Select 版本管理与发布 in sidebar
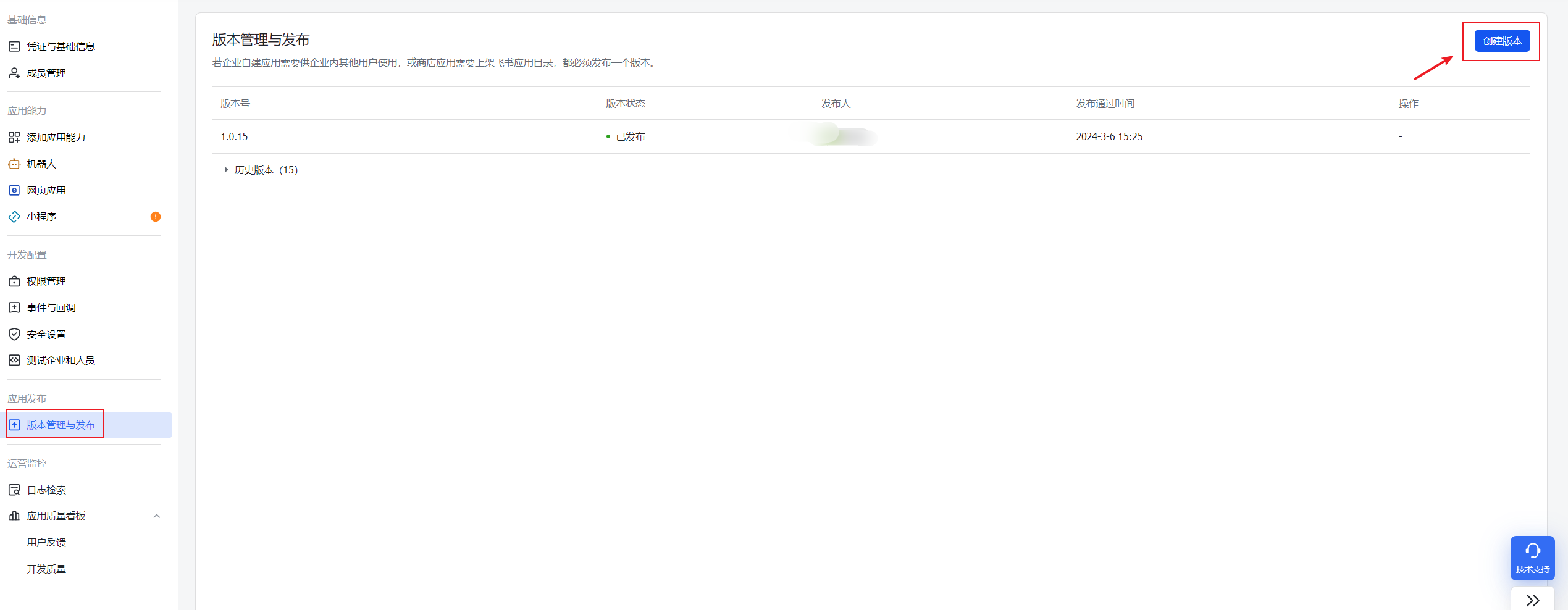 coord(61,425)
